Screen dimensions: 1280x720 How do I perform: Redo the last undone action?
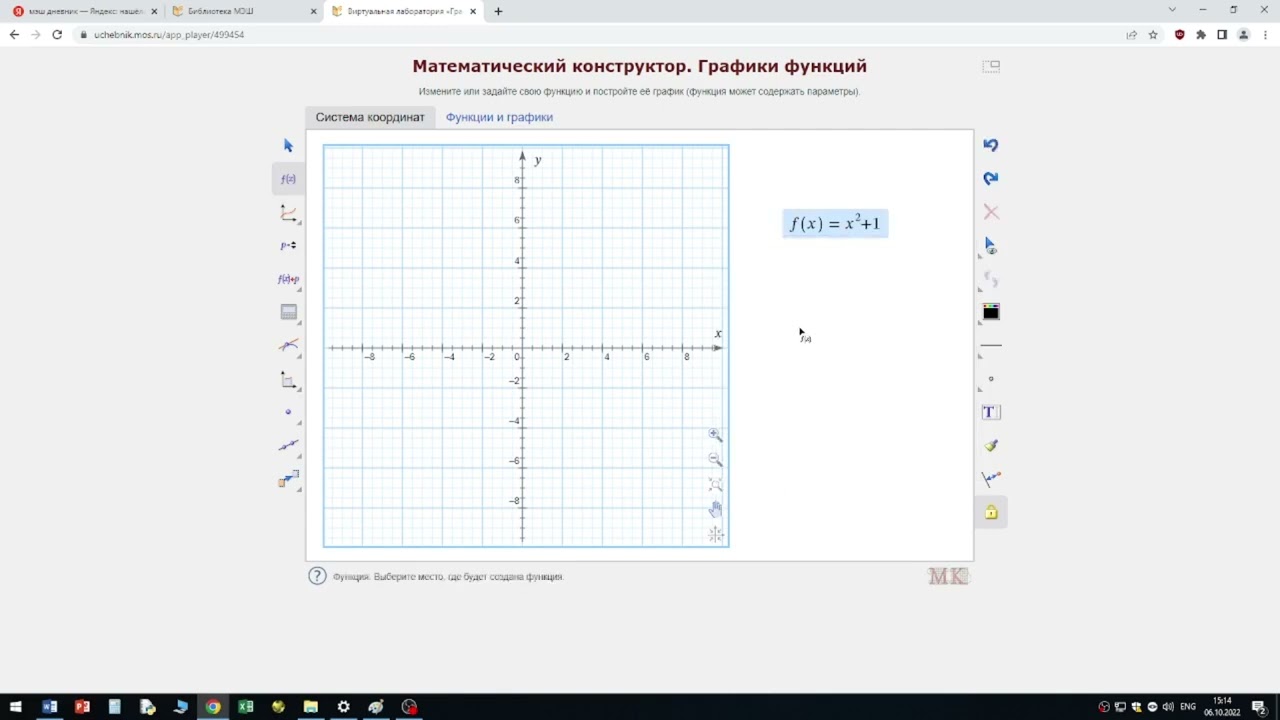(x=991, y=178)
